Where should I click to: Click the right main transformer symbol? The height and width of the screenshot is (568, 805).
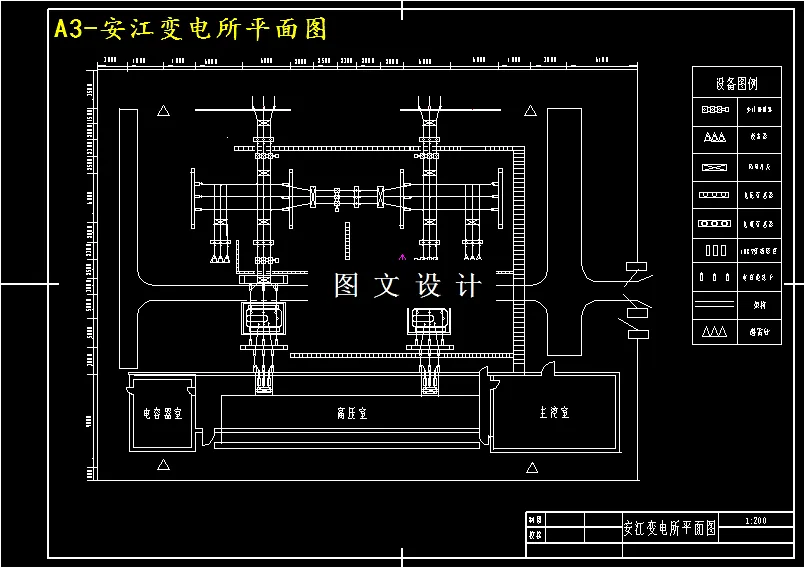tap(429, 320)
